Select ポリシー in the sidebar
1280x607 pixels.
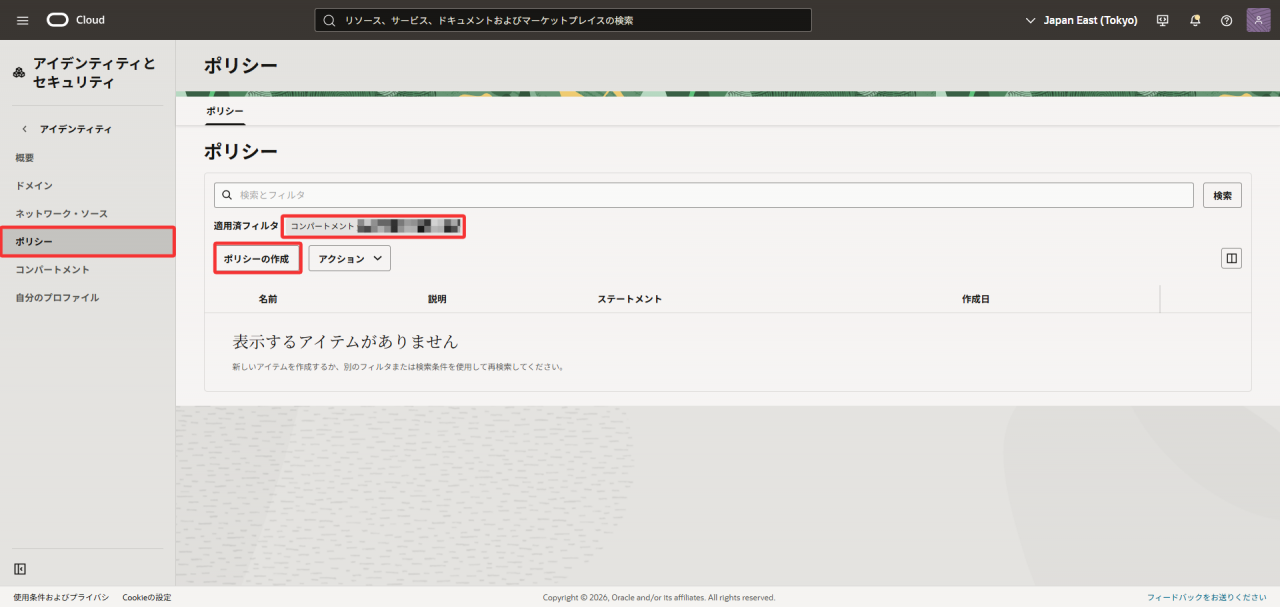(88, 242)
